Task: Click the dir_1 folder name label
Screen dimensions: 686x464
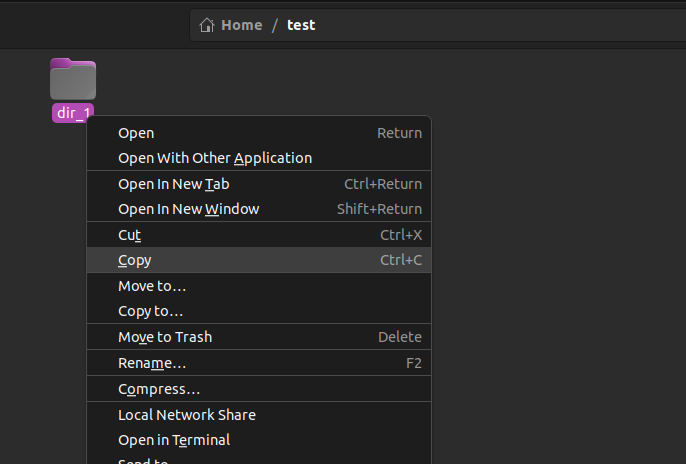Action: 73,113
